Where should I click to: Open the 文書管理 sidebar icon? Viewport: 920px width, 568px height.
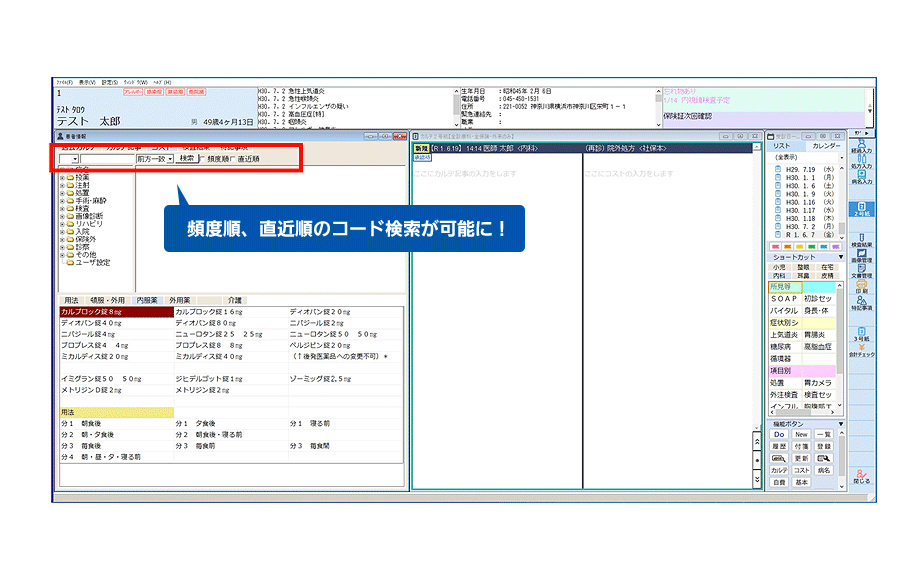(x=861, y=271)
